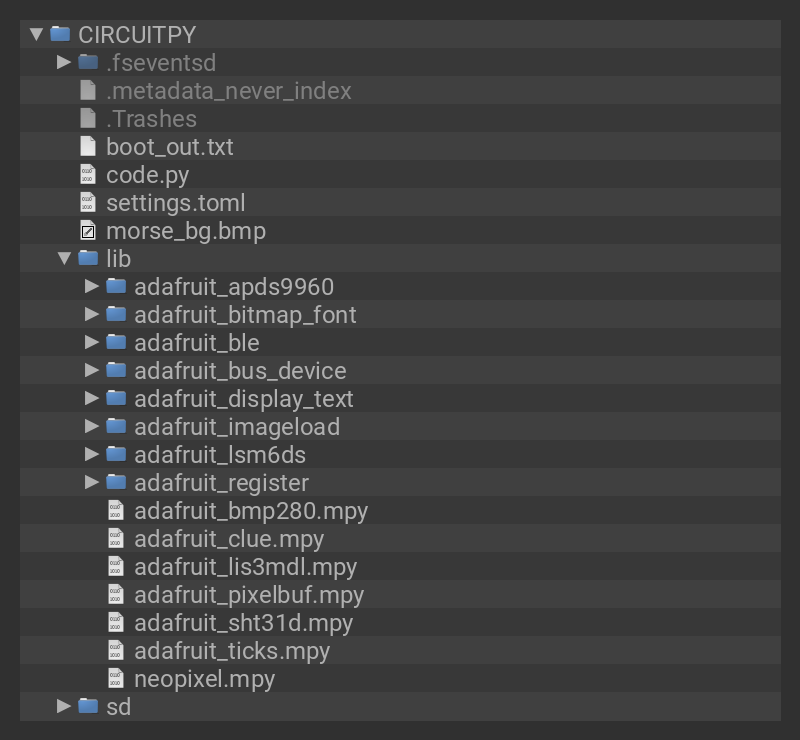800x740 pixels.
Task: Select the adafruit_bmp280.mpy file name
Action: tap(251, 511)
